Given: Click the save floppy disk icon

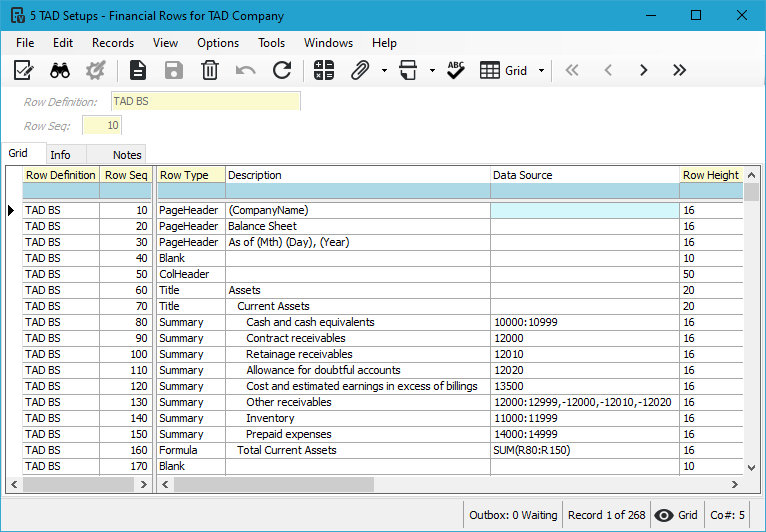Looking at the screenshot, I should click(173, 70).
